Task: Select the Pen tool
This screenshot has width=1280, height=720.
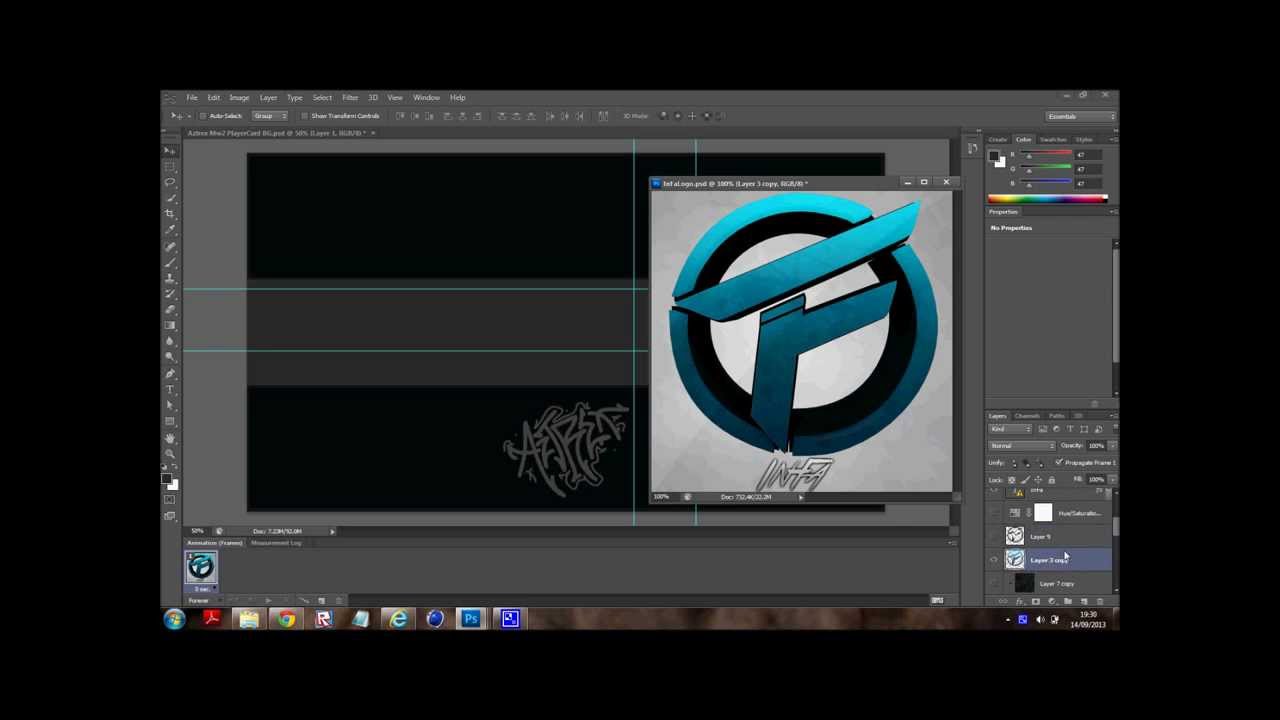Action: pyautogui.click(x=170, y=374)
